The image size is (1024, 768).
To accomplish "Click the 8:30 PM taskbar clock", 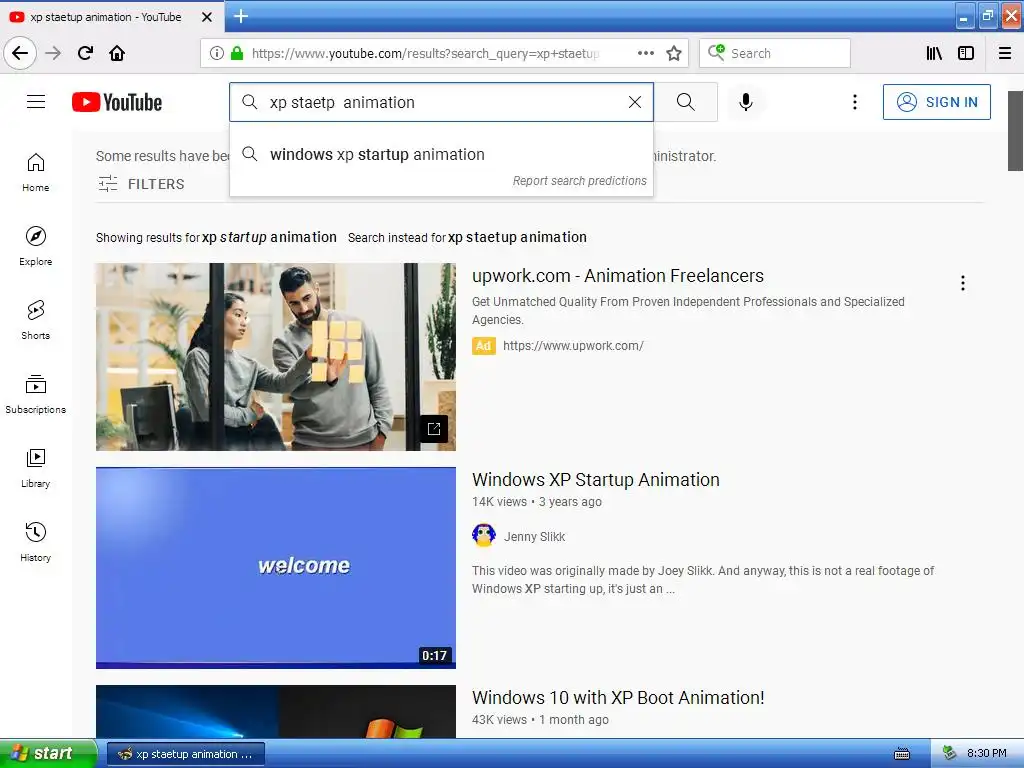I will pos(986,754).
